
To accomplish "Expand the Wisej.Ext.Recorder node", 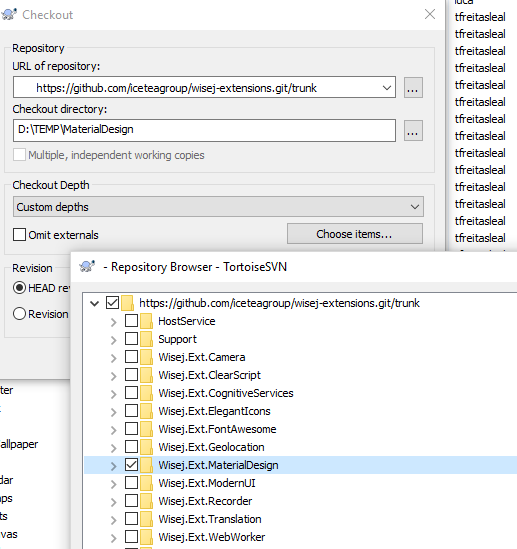I will (x=113, y=502).
